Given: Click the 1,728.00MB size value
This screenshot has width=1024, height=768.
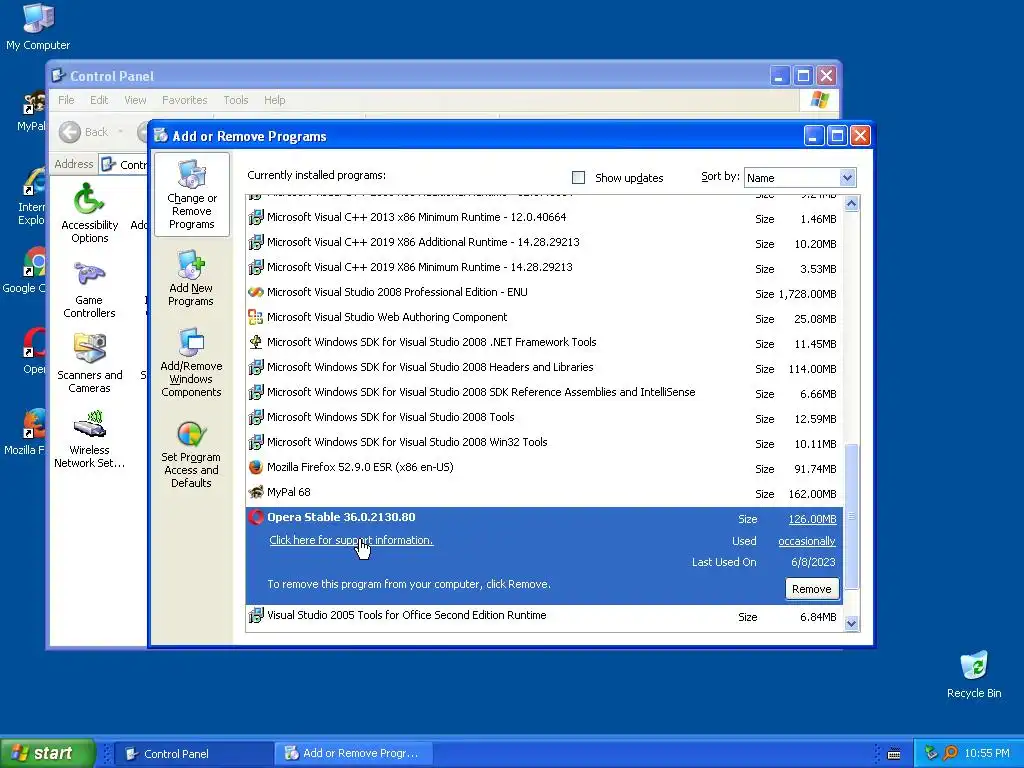Looking at the screenshot, I should (x=807, y=294).
